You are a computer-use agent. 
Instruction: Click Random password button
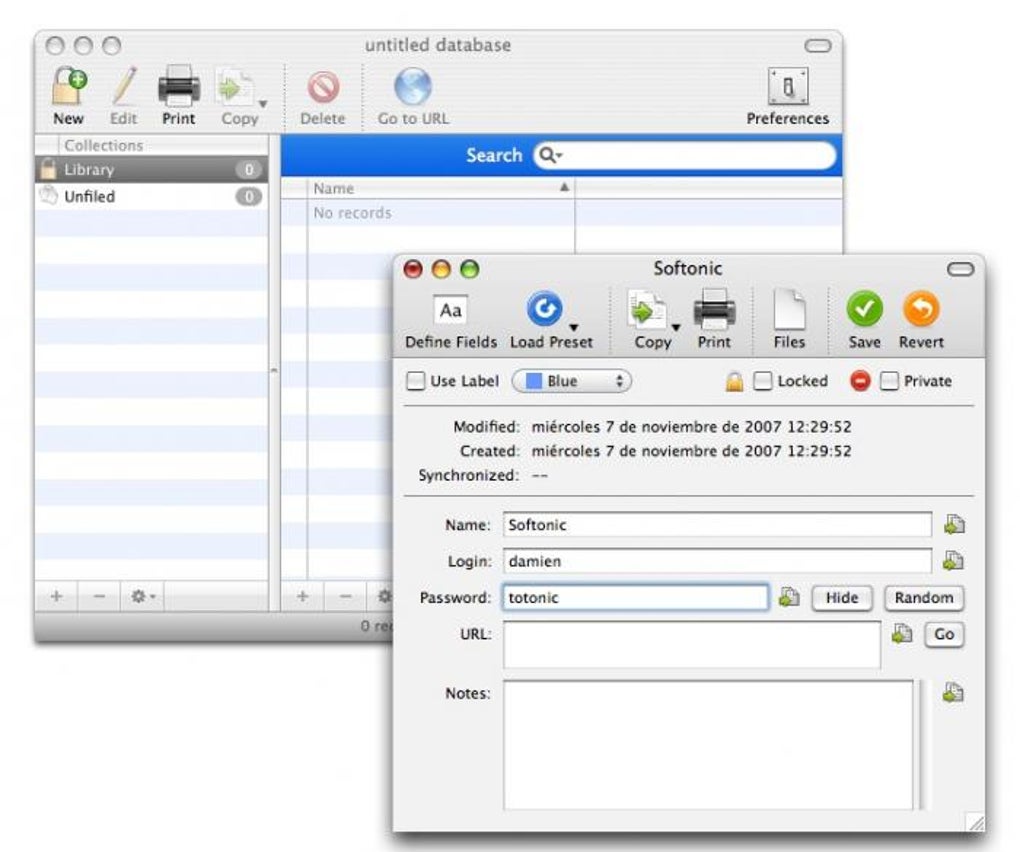click(924, 598)
